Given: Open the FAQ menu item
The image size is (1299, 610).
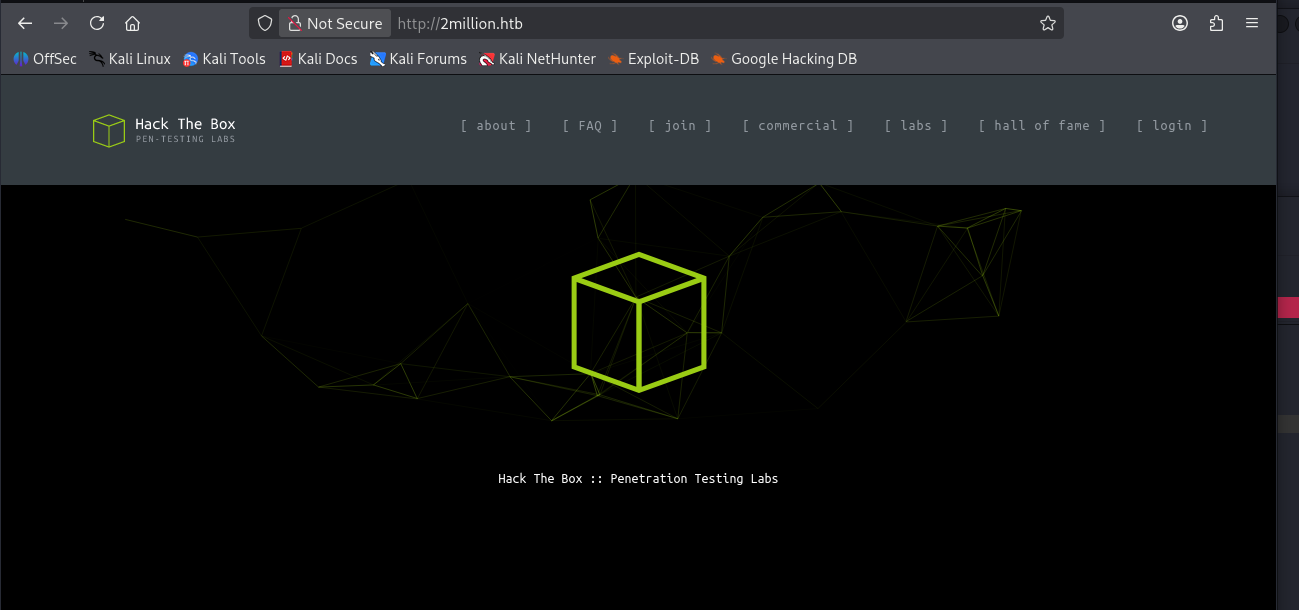Looking at the screenshot, I should point(590,126).
